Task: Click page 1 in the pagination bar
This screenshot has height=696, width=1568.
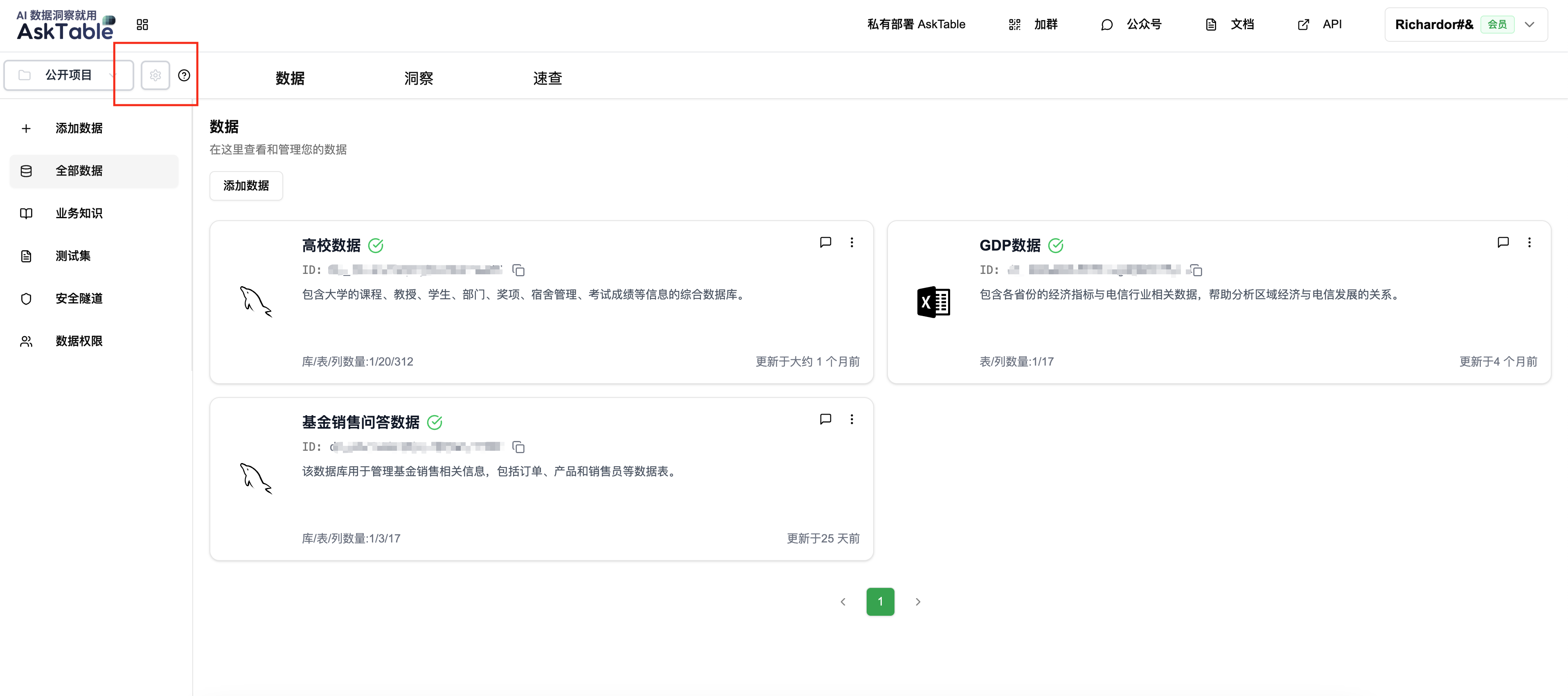Action: tap(880, 601)
